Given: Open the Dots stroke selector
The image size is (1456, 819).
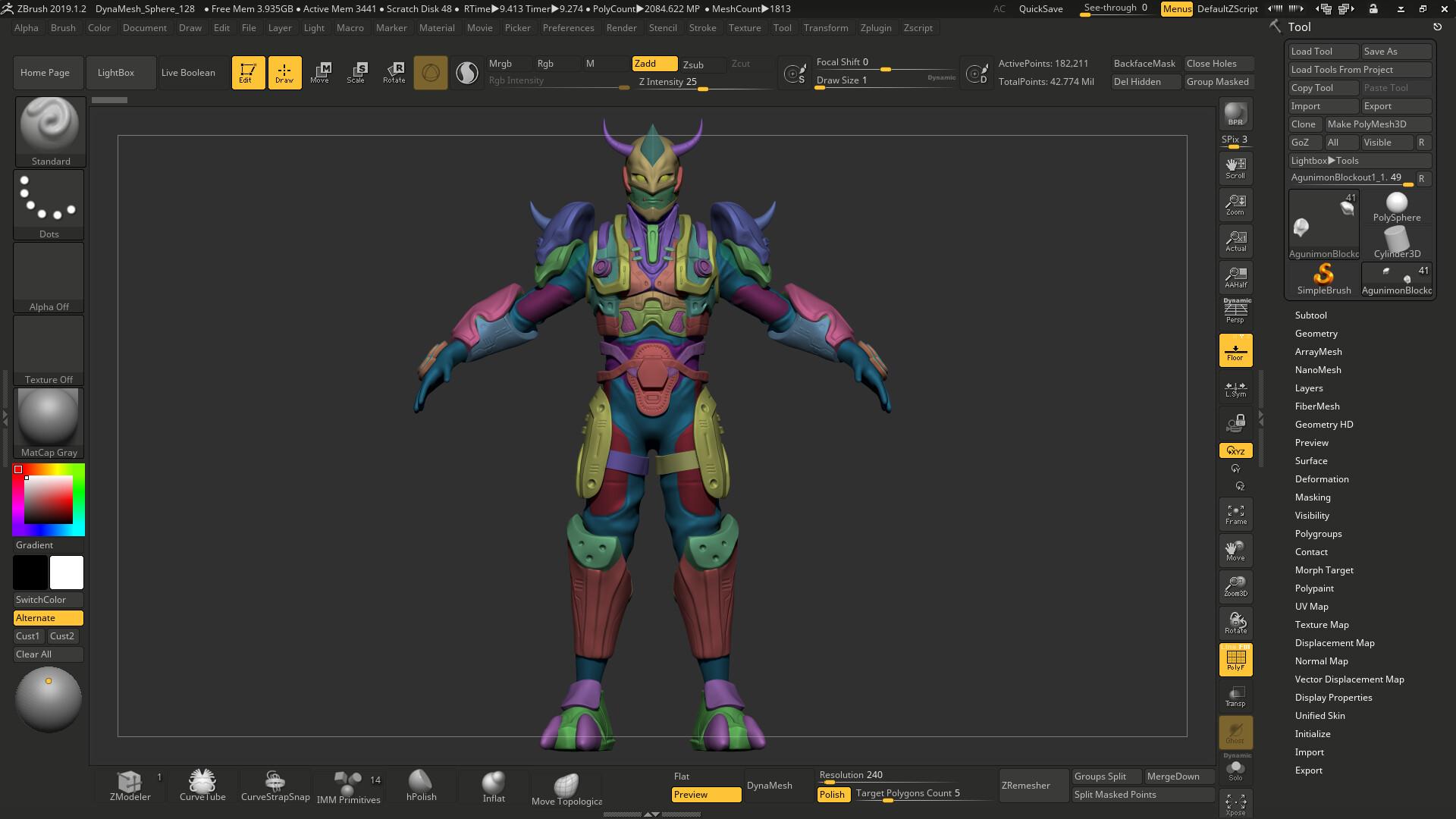Looking at the screenshot, I should 49,205.
